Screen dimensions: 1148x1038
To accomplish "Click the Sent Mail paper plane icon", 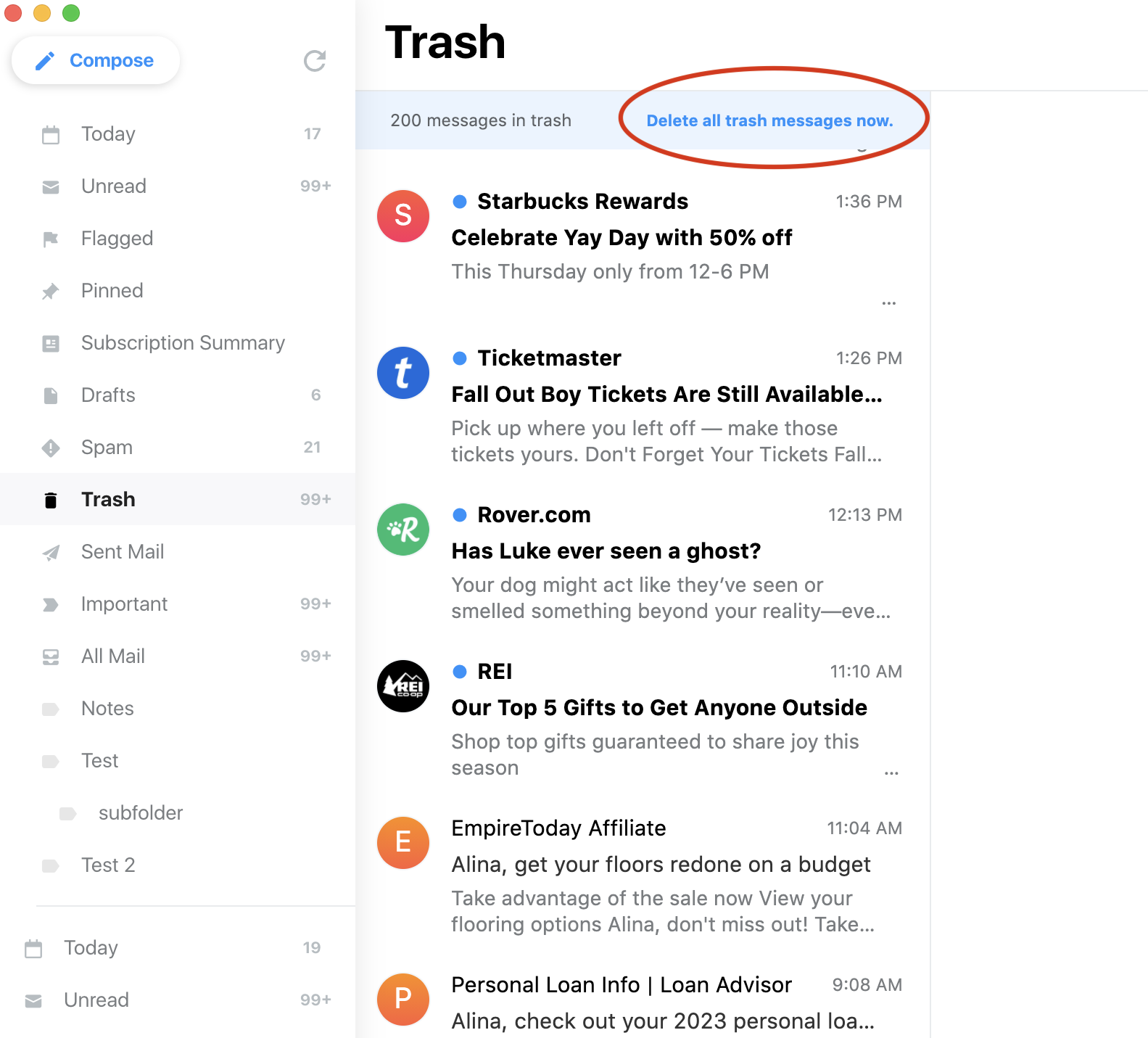I will 51,553.
